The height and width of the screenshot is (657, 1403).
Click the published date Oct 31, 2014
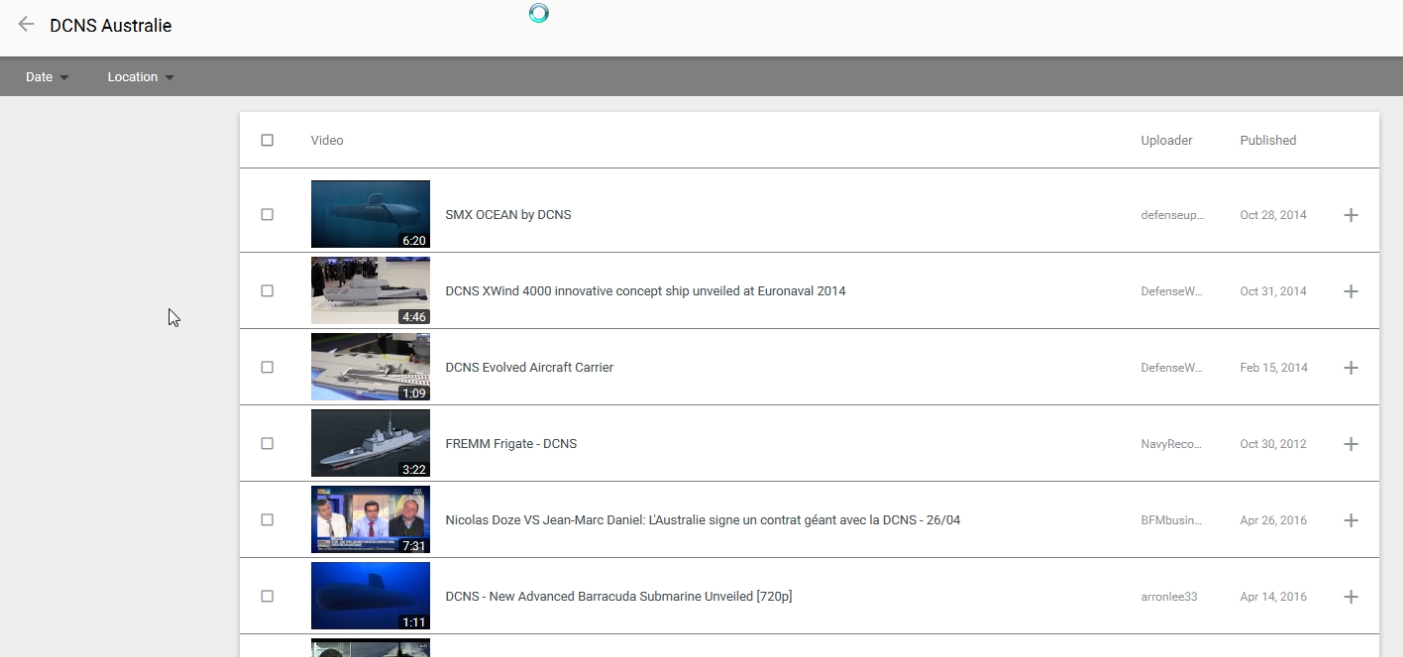click(1273, 291)
